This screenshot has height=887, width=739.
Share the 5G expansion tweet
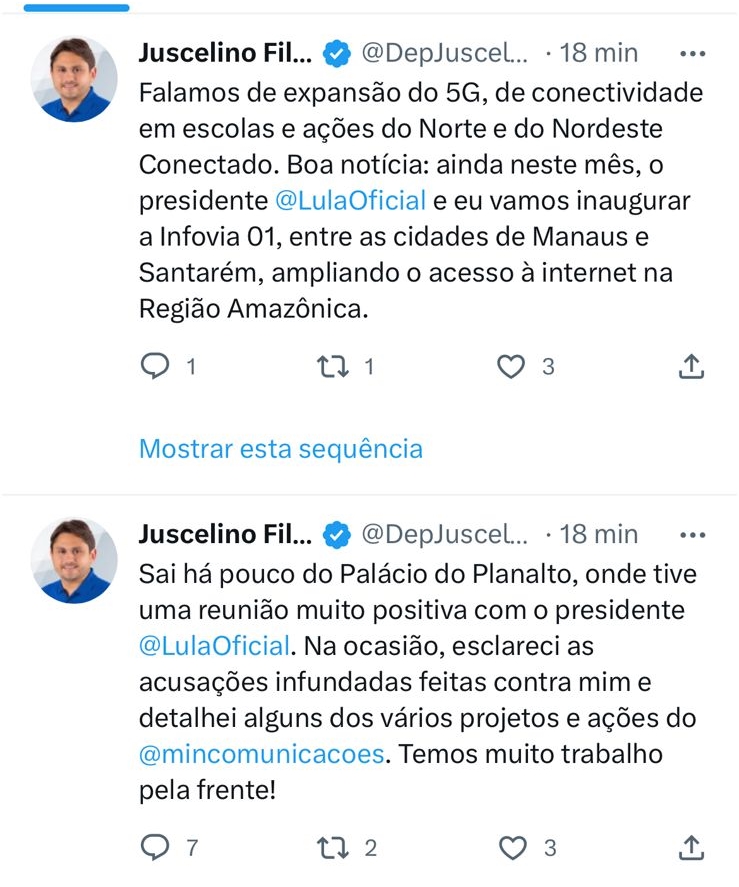[691, 367]
